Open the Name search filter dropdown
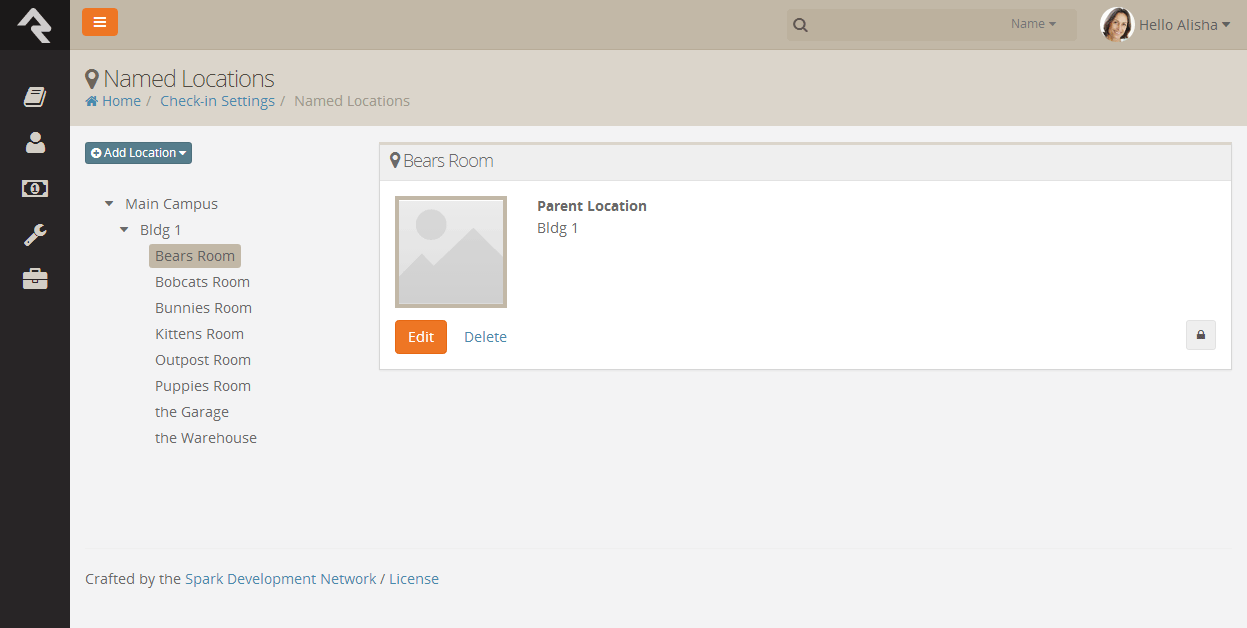The height and width of the screenshot is (628, 1247). click(x=1033, y=24)
